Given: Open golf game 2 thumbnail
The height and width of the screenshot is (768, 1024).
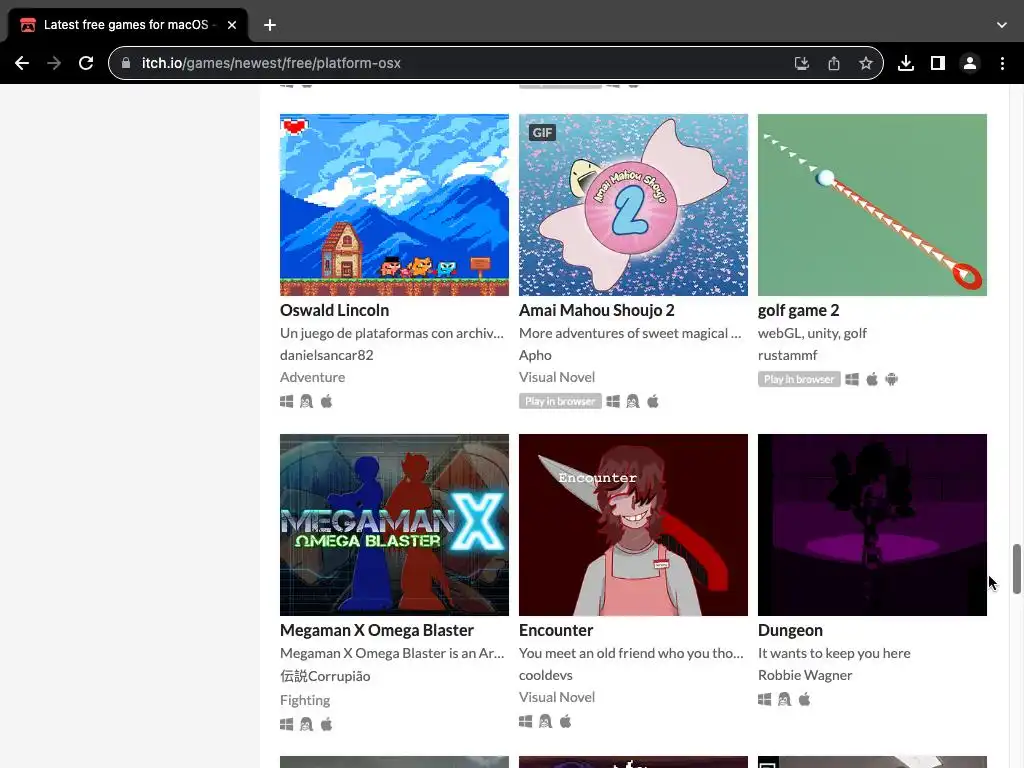Looking at the screenshot, I should tap(872, 205).
